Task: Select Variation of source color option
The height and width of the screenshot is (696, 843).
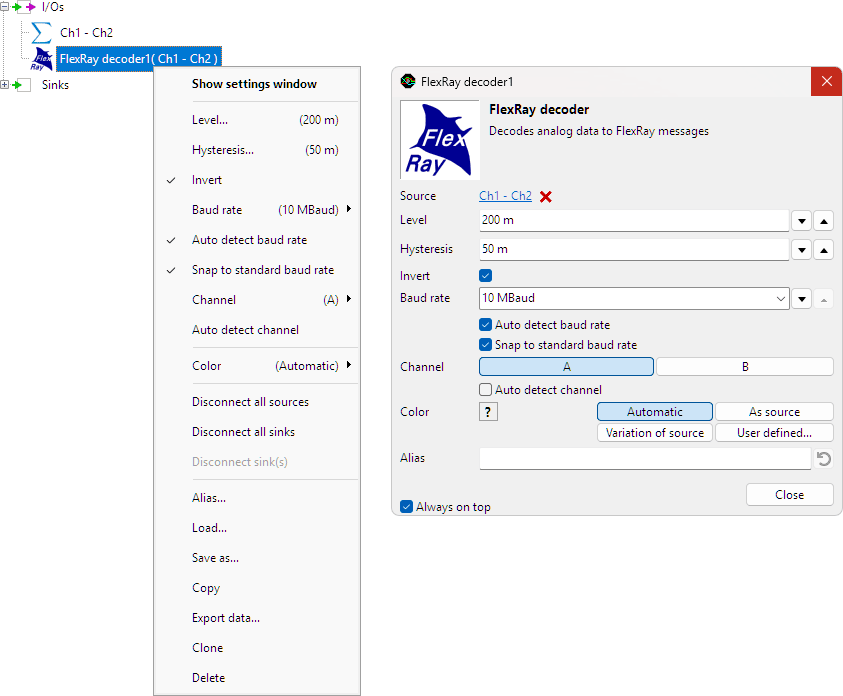Action: pos(654,433)
